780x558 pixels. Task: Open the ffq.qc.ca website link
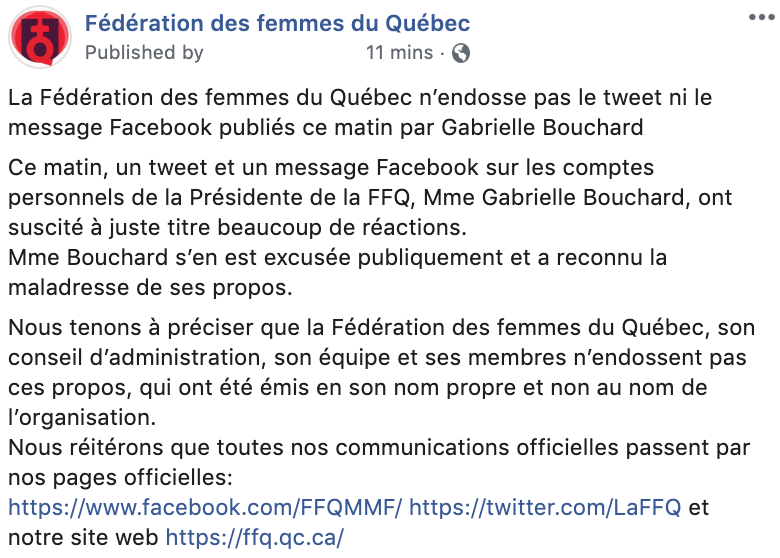click(254, 537)
